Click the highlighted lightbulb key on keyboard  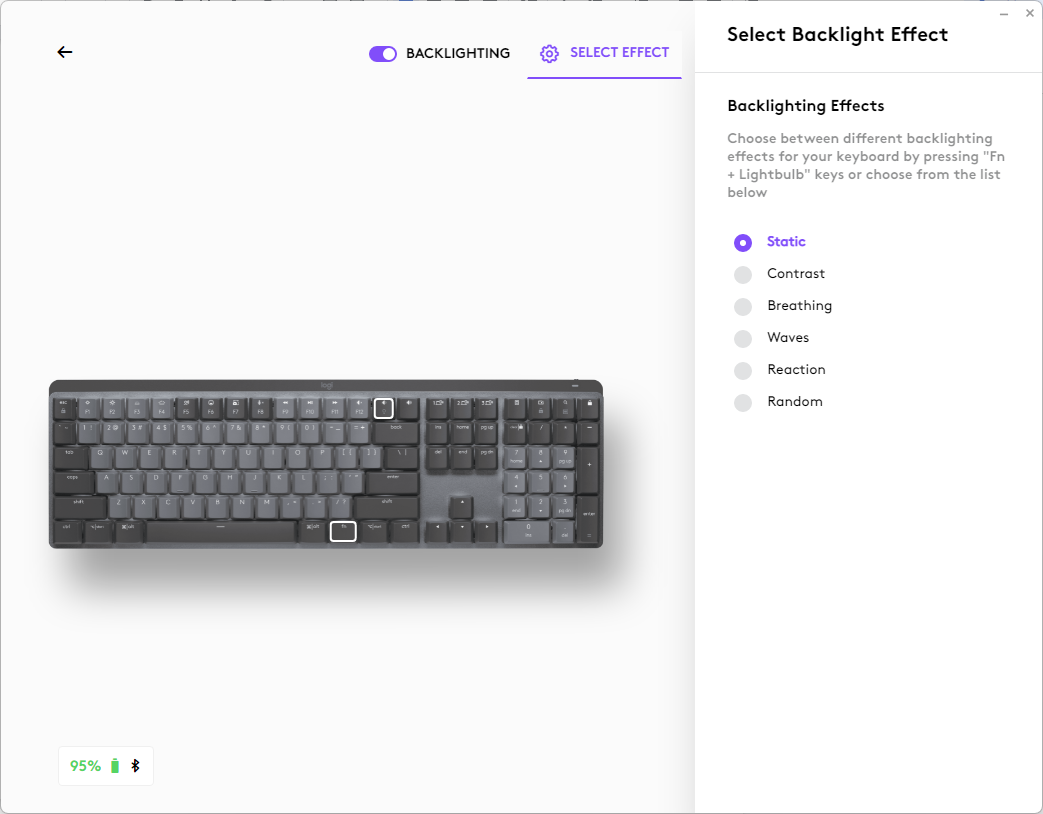[384, 408]
